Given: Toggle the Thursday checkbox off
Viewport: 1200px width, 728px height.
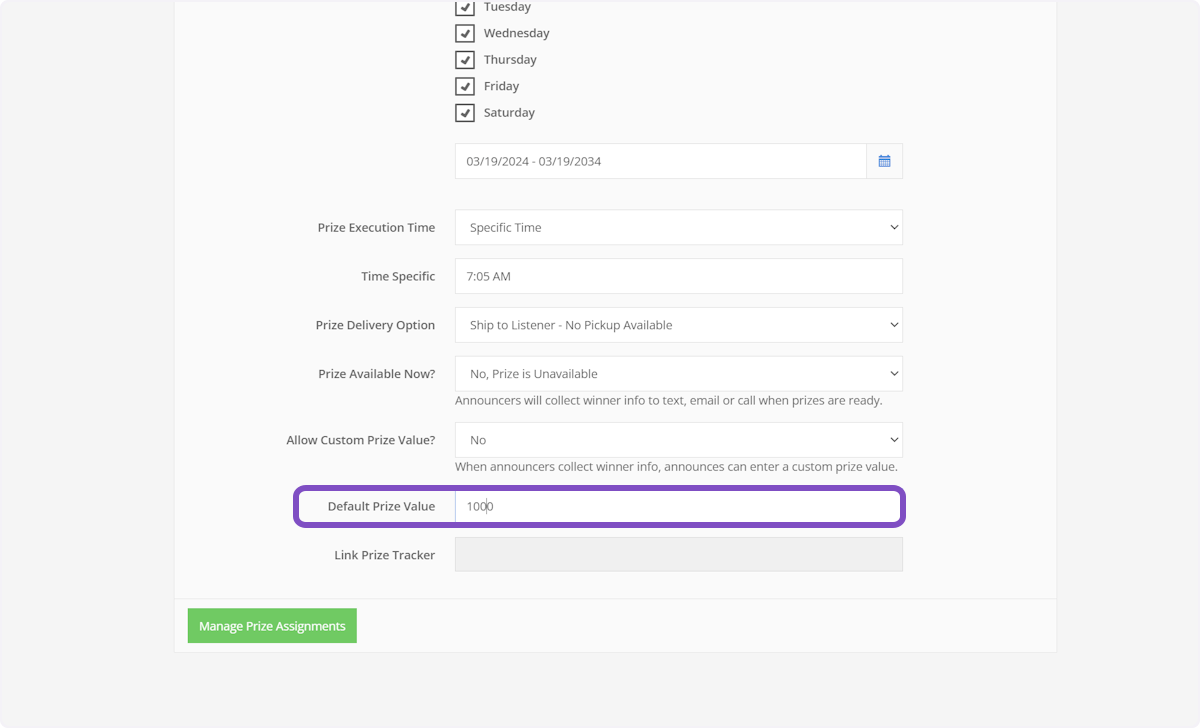Looking at the screenshot, I should click(465, 60).
